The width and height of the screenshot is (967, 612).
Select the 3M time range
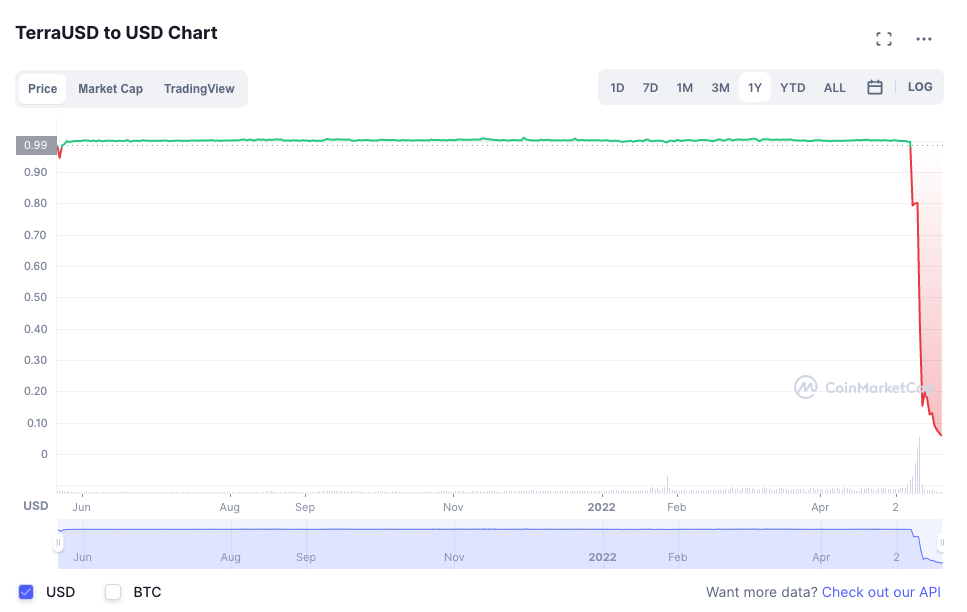point(720,88)
